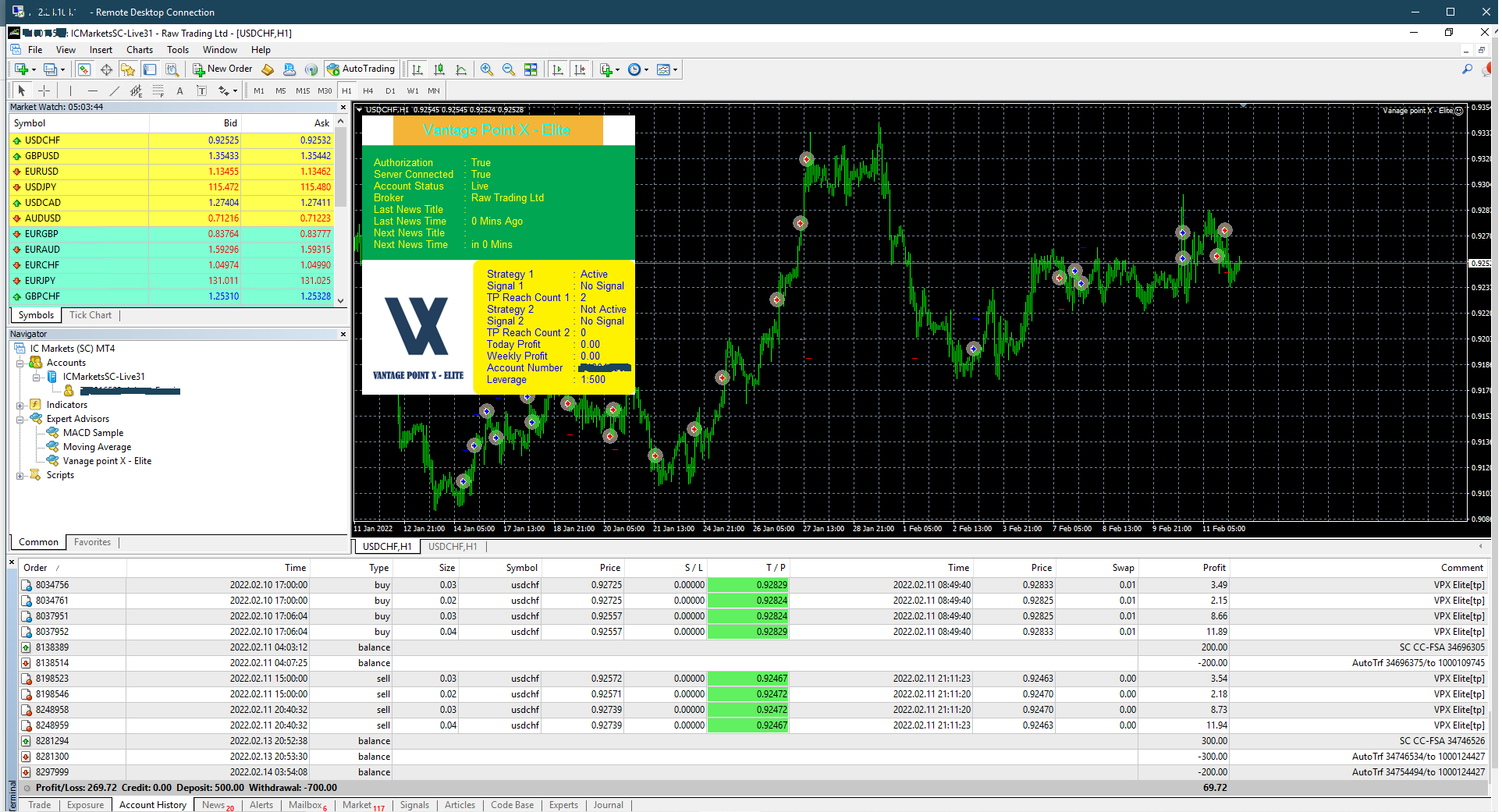Zoom out on the chart

point(509,69)
